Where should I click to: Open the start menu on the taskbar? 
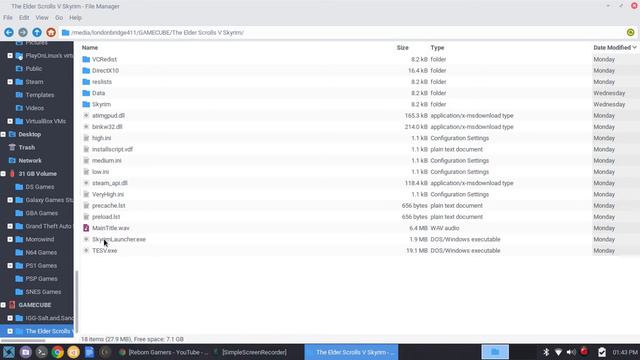click(9, 352)
